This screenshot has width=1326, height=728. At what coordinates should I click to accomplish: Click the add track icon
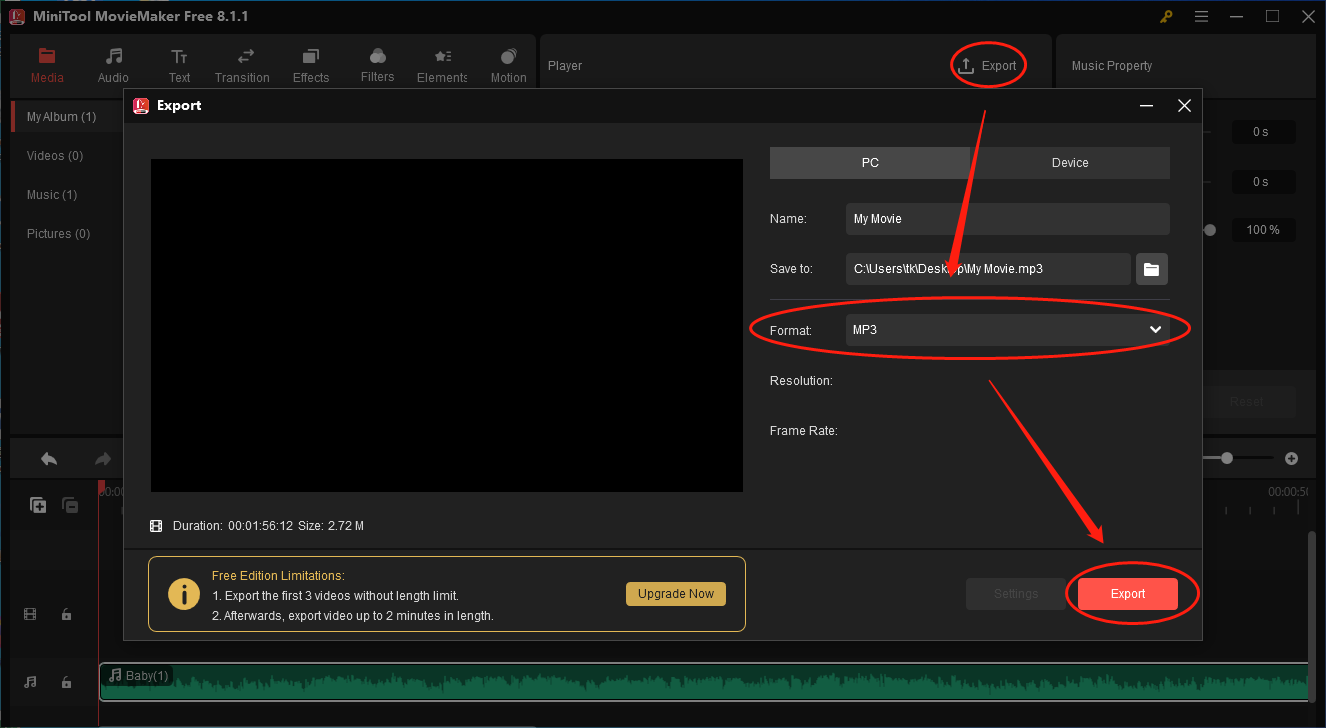(x=38, y=506)
